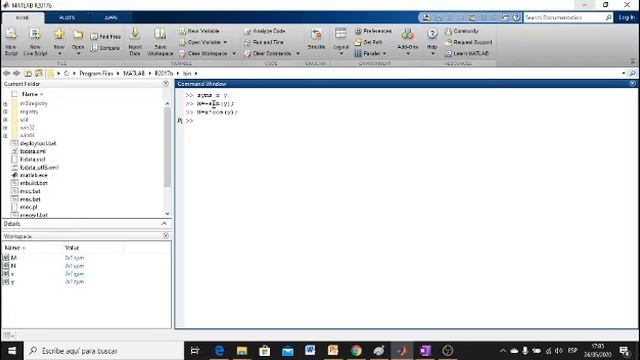Select variable M in Workspace
This screenshot has height=360, width=640.
(13, 258)
